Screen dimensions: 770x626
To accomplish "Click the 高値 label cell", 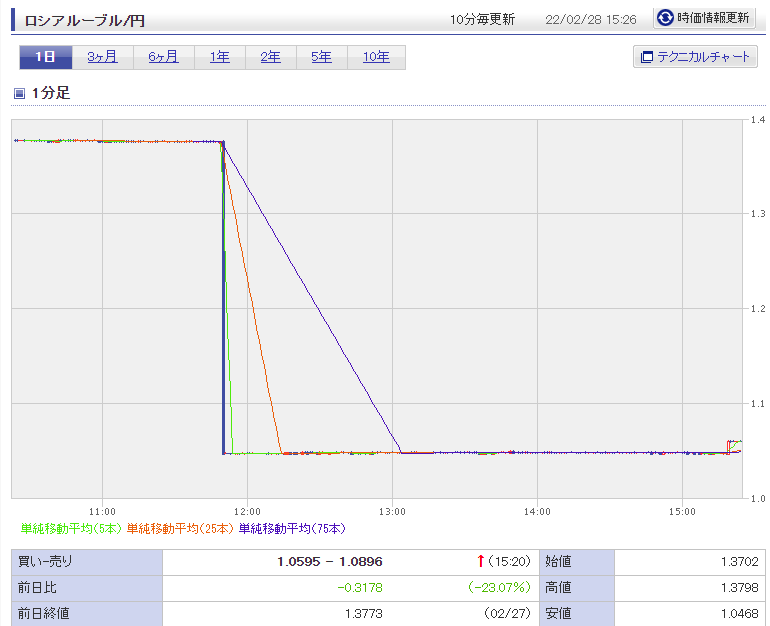I will [x=577, y=588].
